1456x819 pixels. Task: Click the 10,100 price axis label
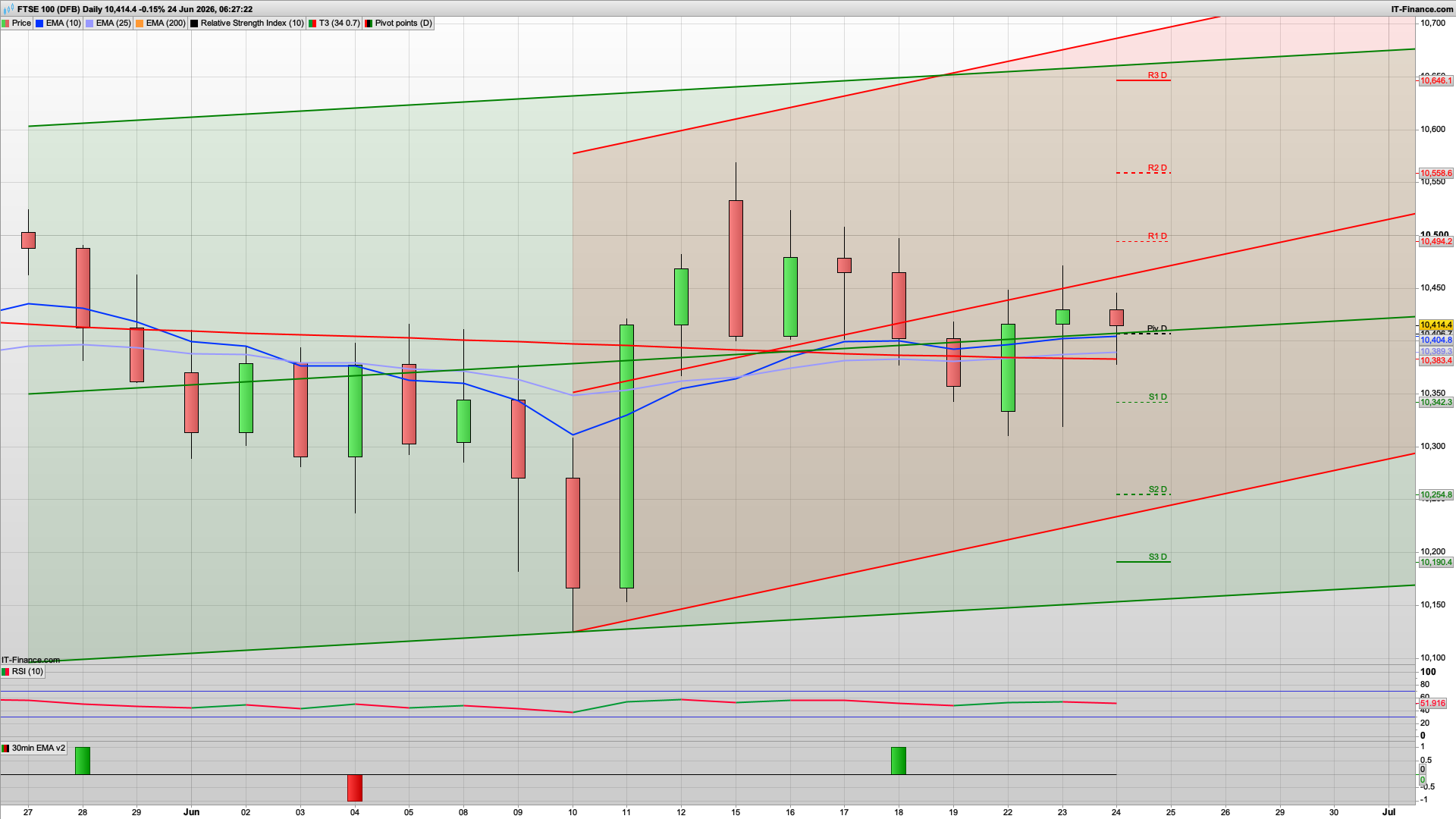pos(1433,658)
